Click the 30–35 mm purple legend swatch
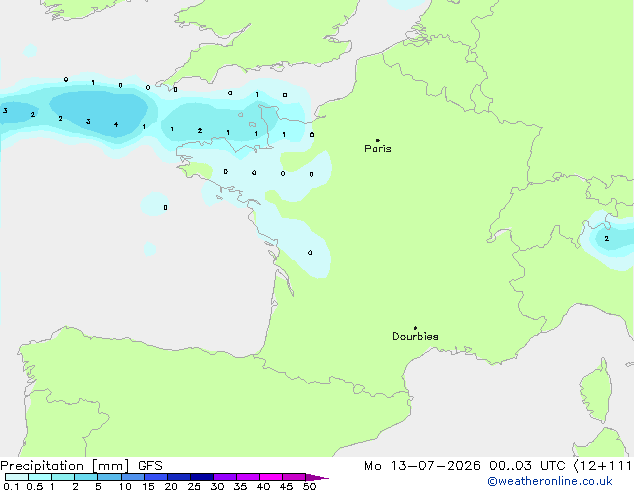634x490 pixels. point(225,477)
